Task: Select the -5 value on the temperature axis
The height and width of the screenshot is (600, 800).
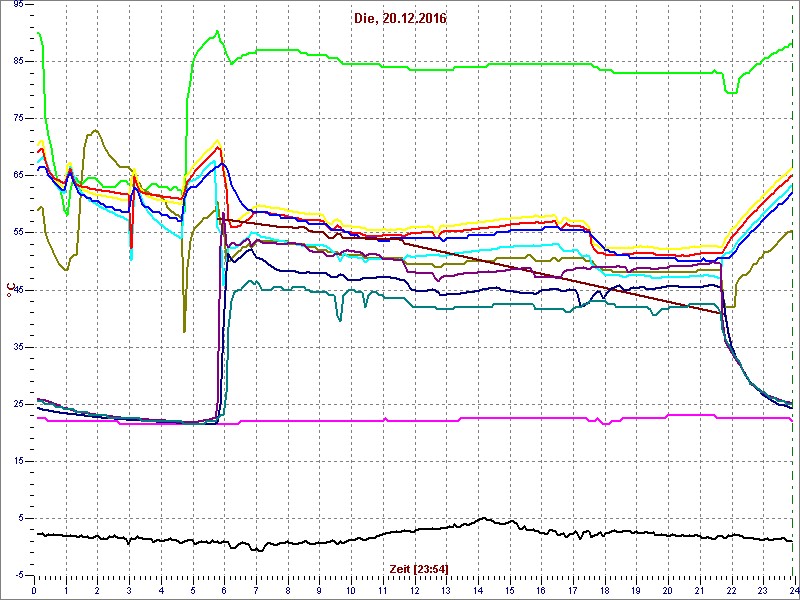Action: click(17, 576)
